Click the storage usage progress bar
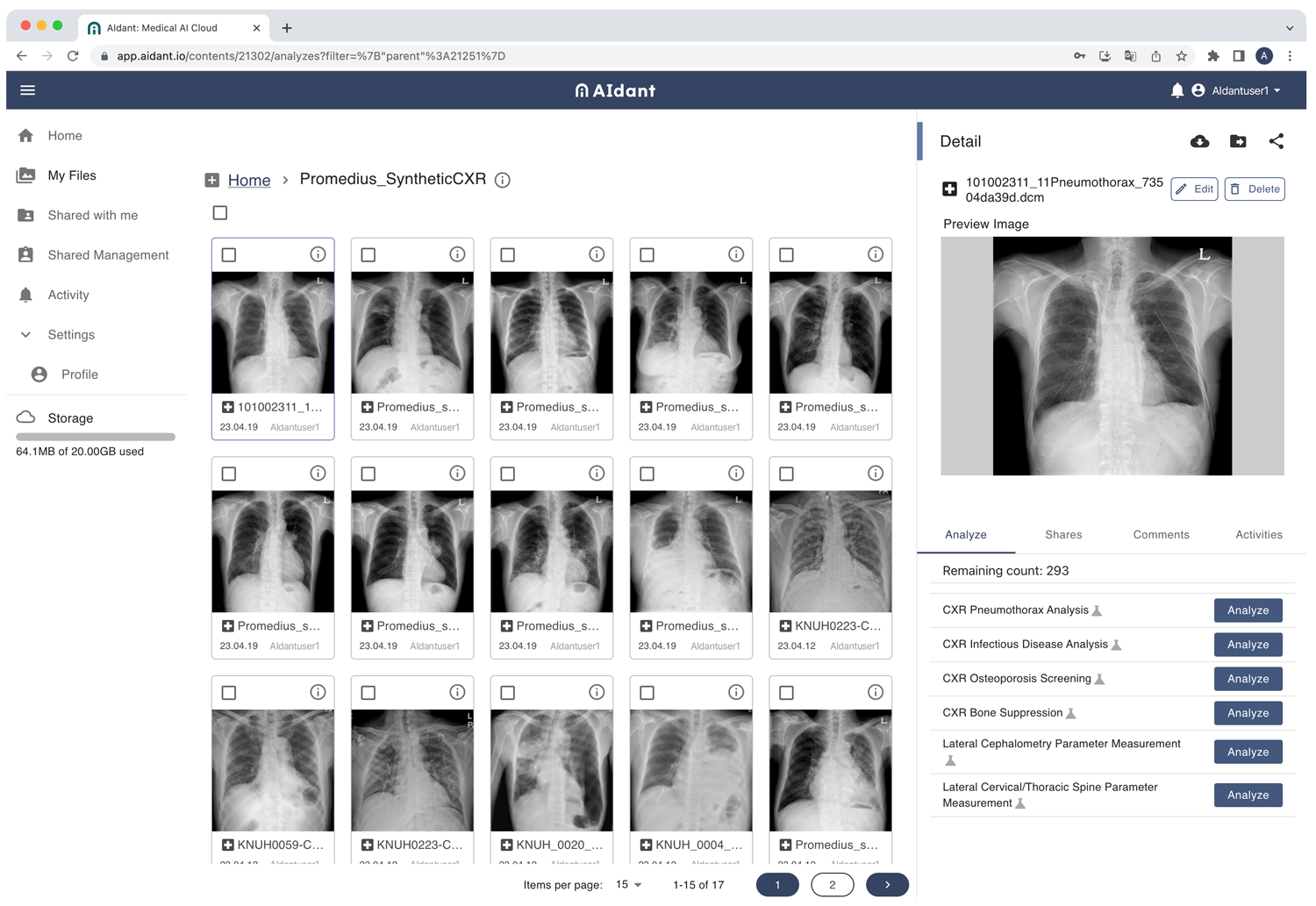The width and height of the screenshot is (1316, 906). click(x=96, y=436)
